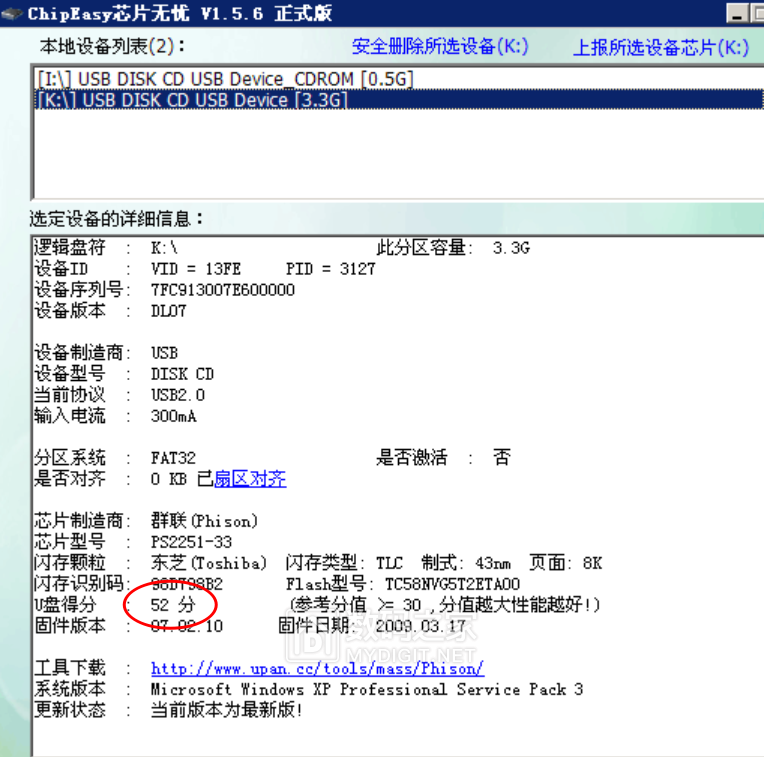765x757 pixels.
Task: Click the 选定设备的详细信息 heading
Action: pos(116,219)
